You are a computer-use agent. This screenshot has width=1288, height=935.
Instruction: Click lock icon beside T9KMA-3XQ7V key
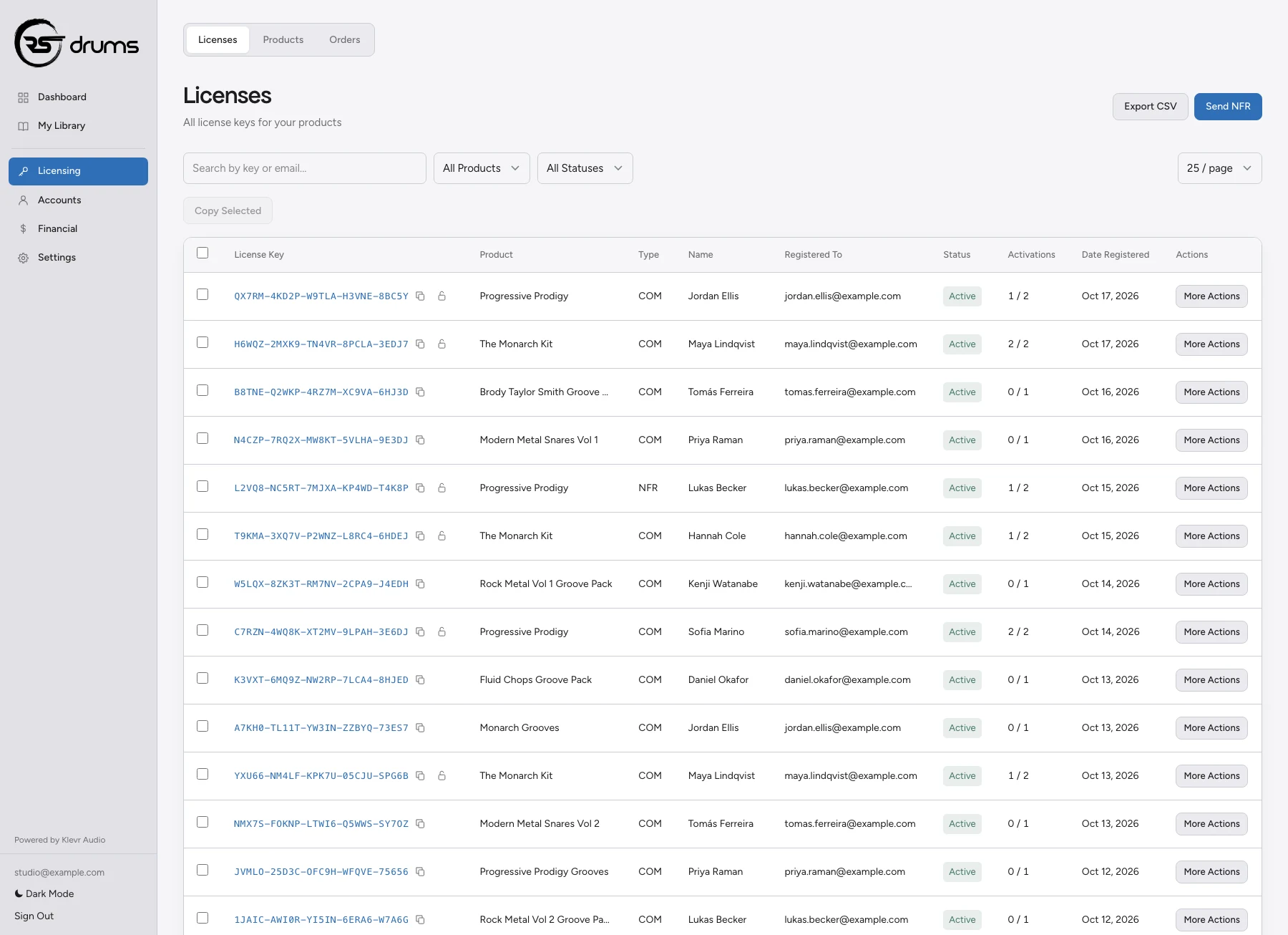[x=442, y=536]
